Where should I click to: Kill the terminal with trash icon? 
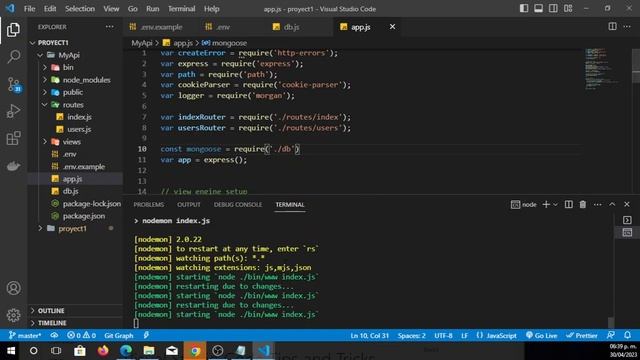[582, 204]
